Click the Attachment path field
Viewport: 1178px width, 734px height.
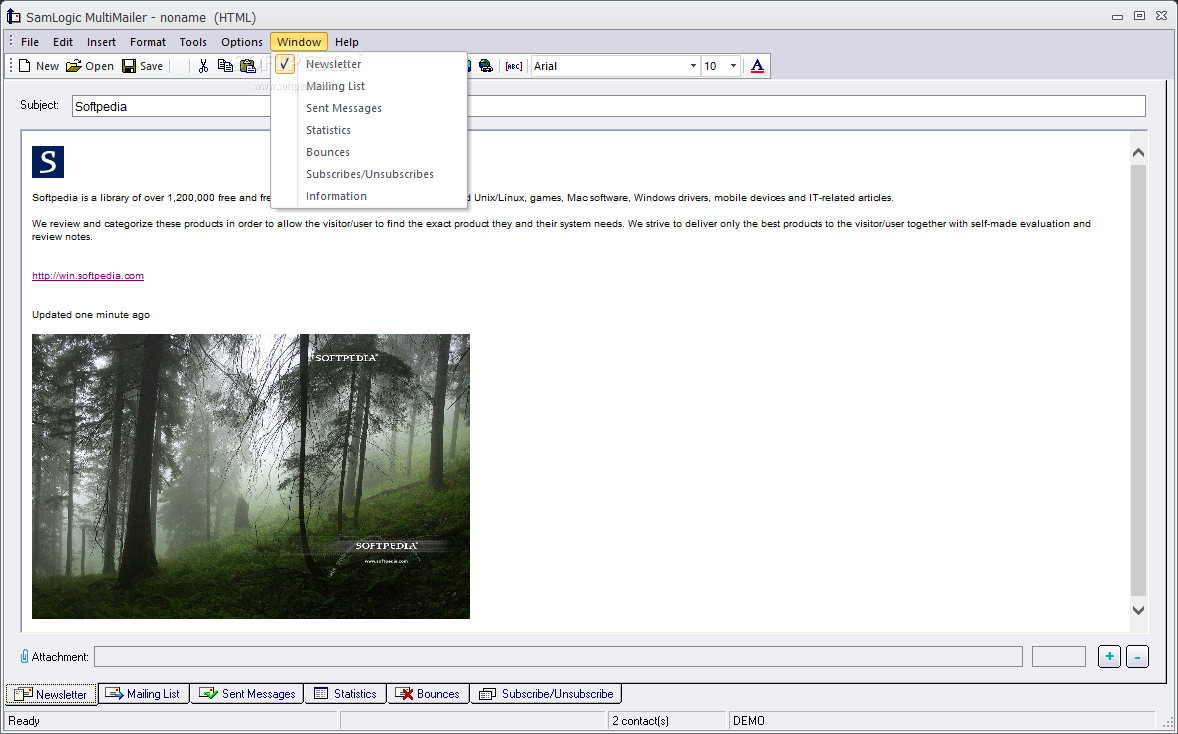click(x=558, y=657)
